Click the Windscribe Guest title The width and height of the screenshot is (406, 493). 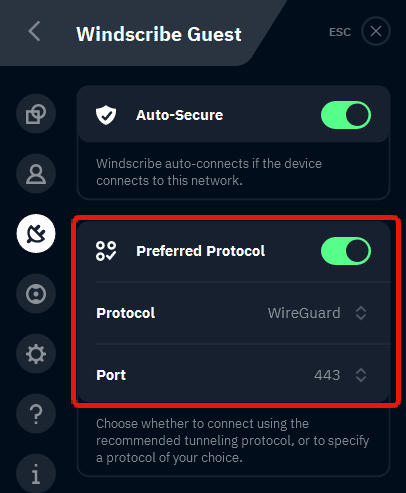pyautogui.click(x=159, y=34)
